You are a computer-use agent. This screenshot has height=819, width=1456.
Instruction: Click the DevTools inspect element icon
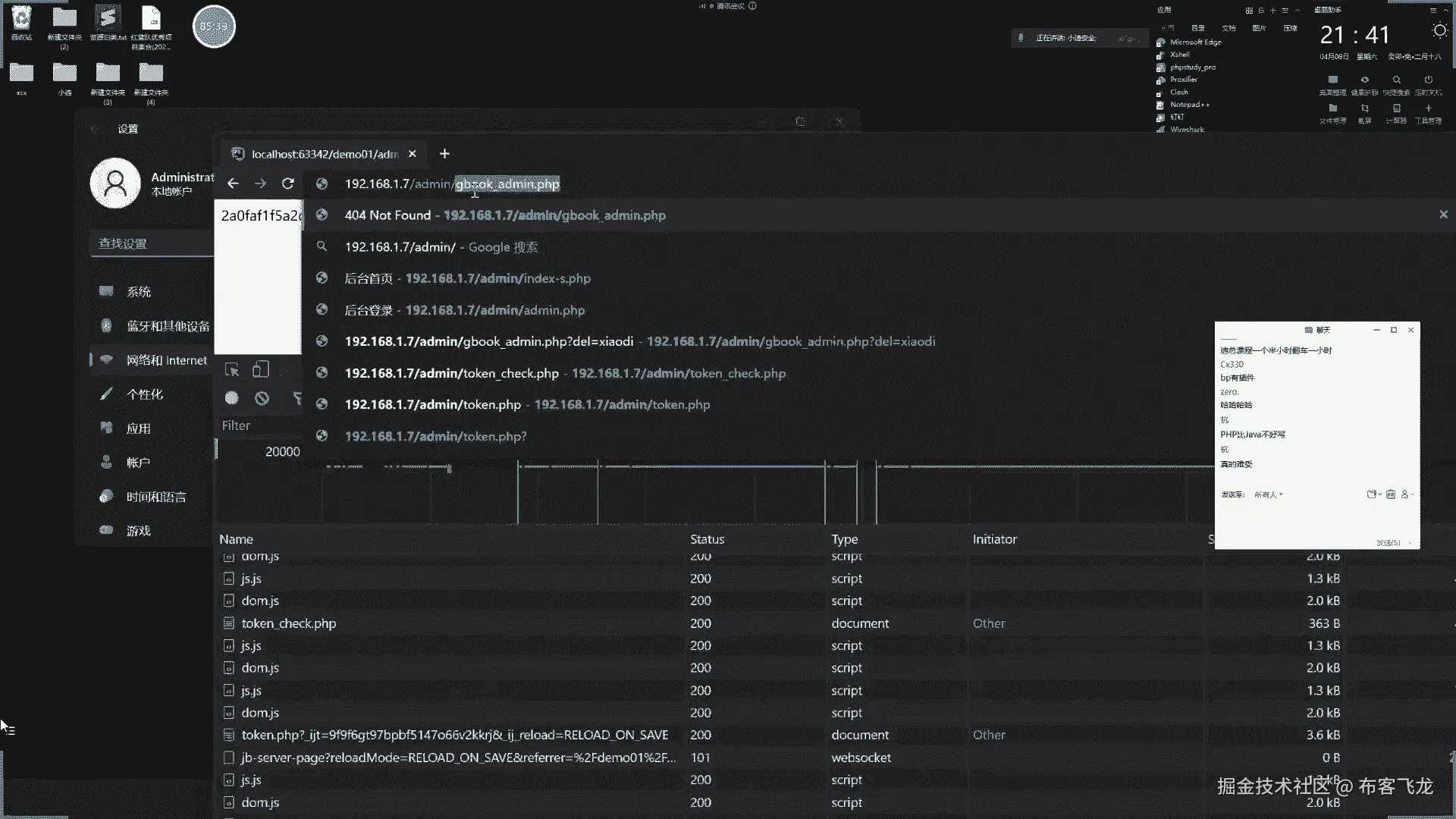pos(232,370)
